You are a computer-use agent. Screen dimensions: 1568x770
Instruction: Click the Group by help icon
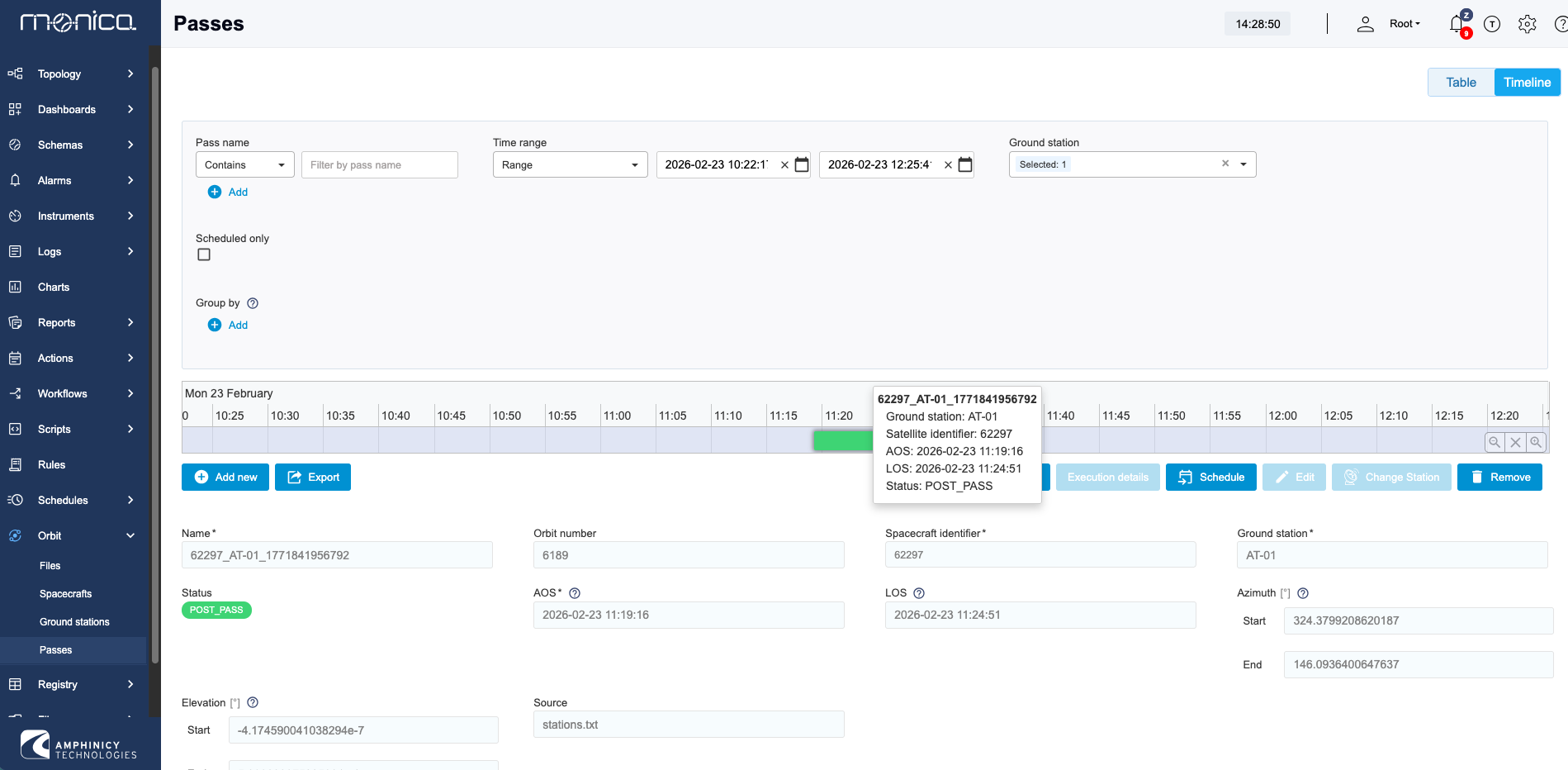point(253,303)
